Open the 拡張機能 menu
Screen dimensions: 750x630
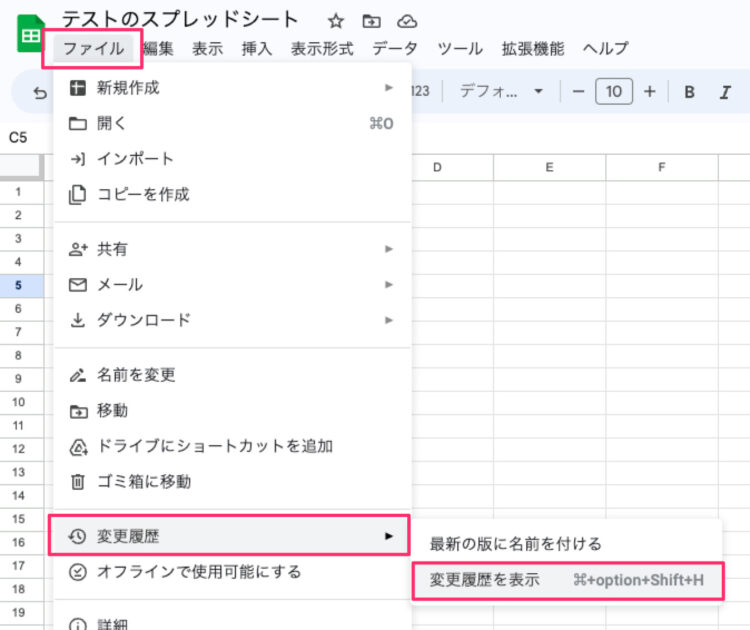click(533, 48)
